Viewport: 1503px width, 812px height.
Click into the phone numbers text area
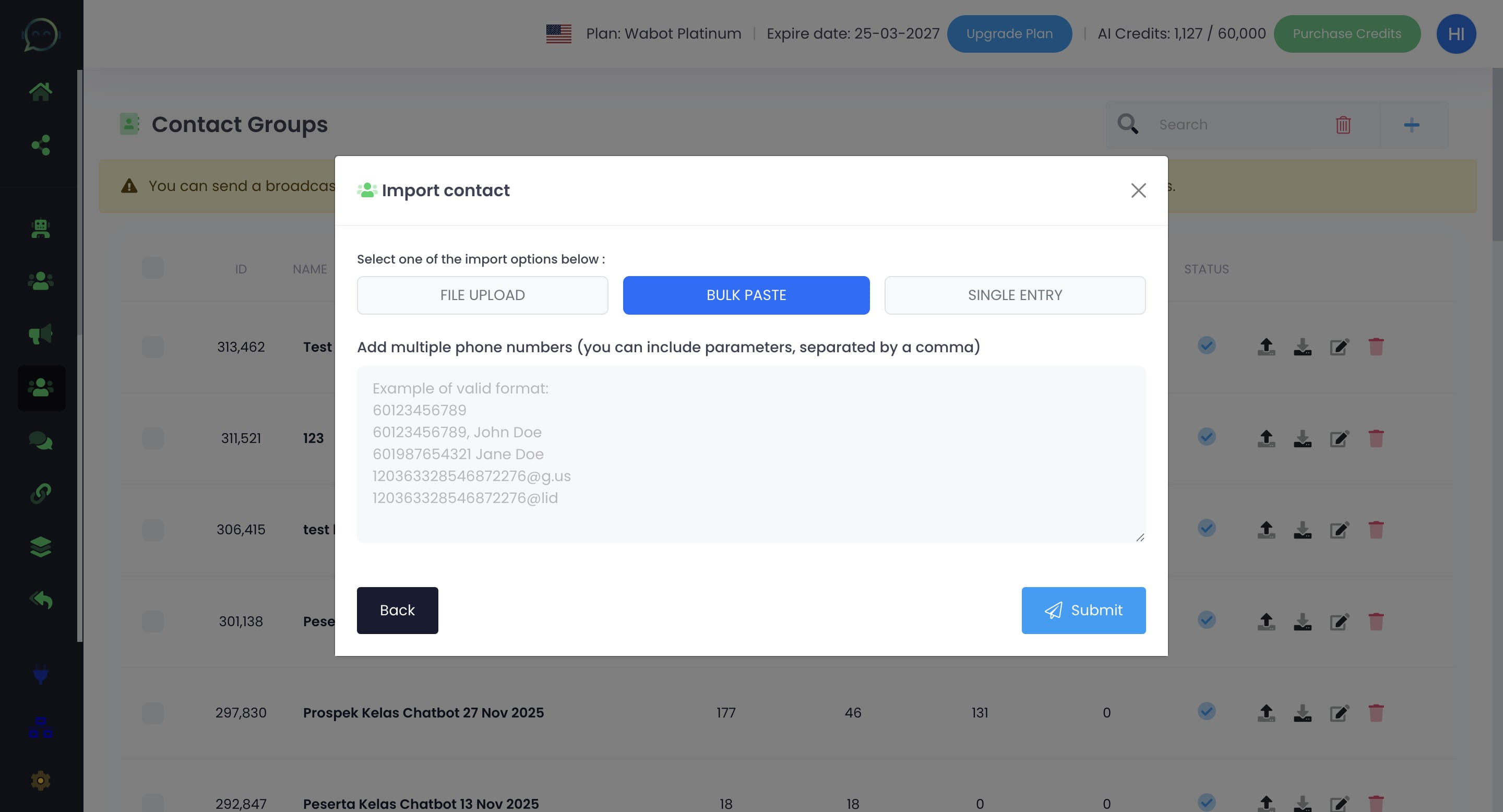750,455
